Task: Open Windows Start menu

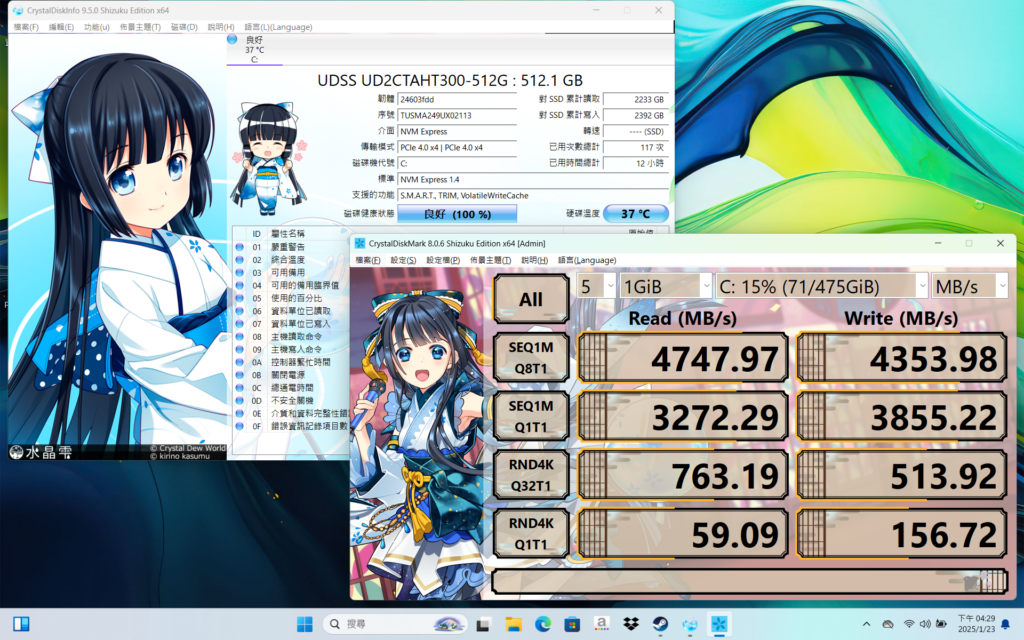Action: (304, 624)
